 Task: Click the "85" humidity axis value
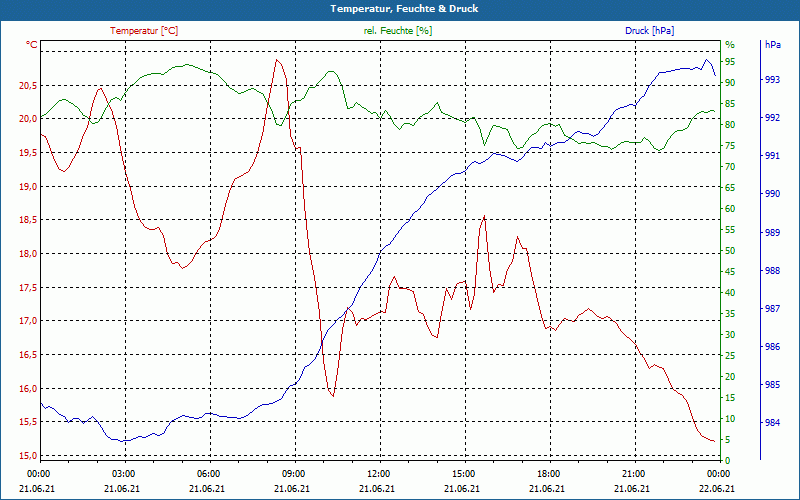point(730,104)
